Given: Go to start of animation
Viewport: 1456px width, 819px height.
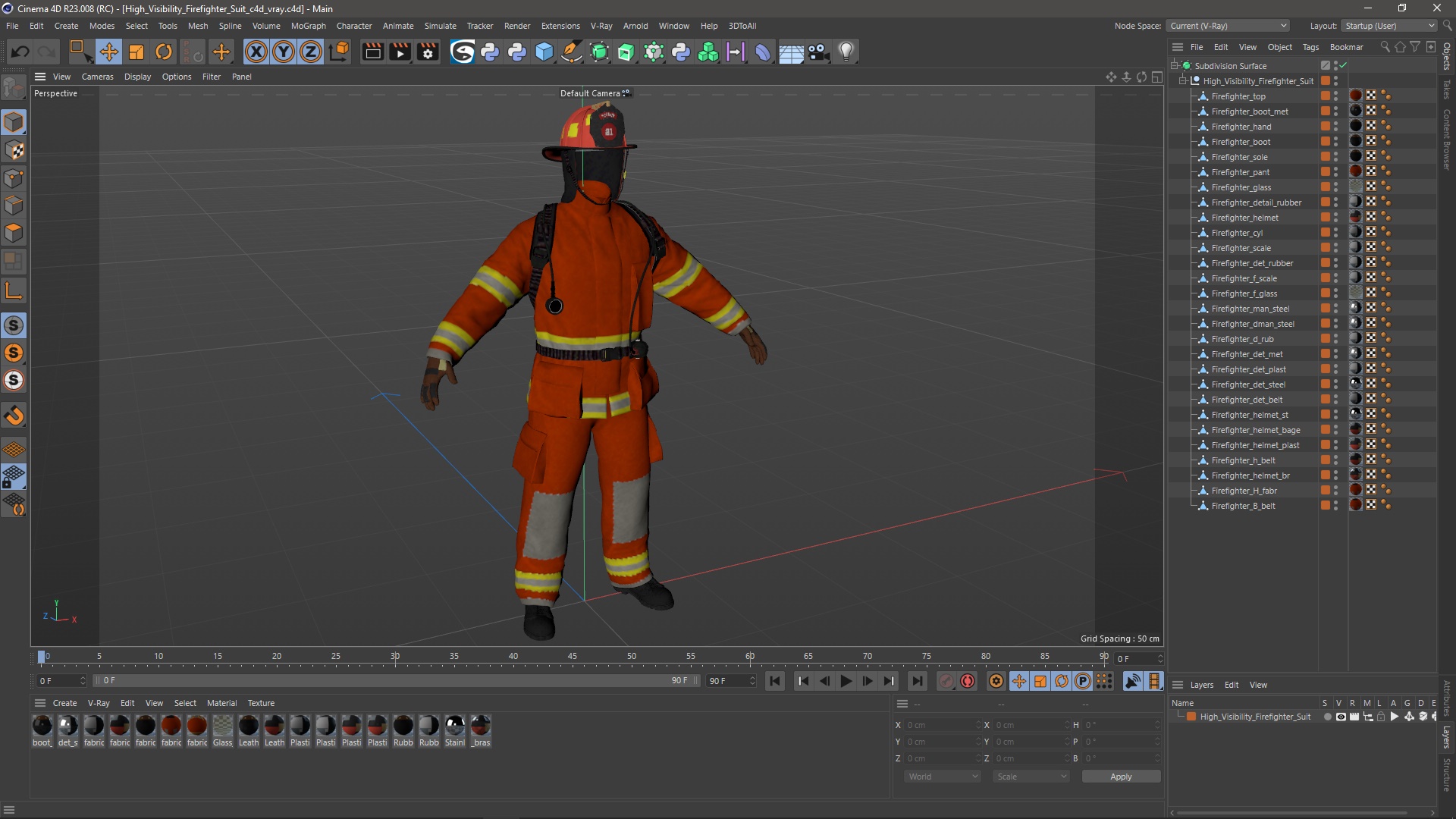Looking at the screenshot, I should click(x=775, y=681).
